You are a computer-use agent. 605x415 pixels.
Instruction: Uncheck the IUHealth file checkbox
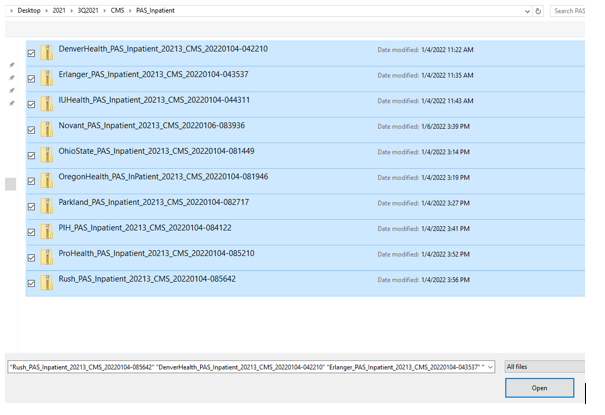pos(32,104)
